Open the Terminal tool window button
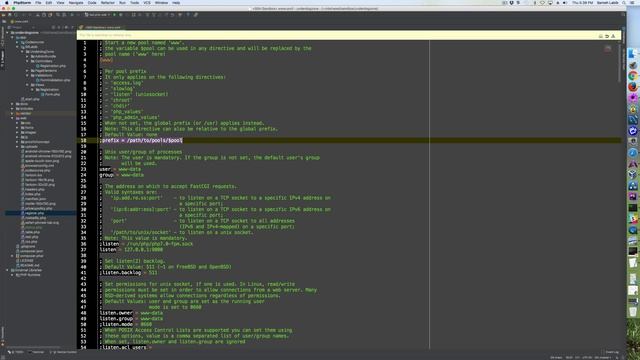This screenshot has width=640, height=360. point(37,352)
